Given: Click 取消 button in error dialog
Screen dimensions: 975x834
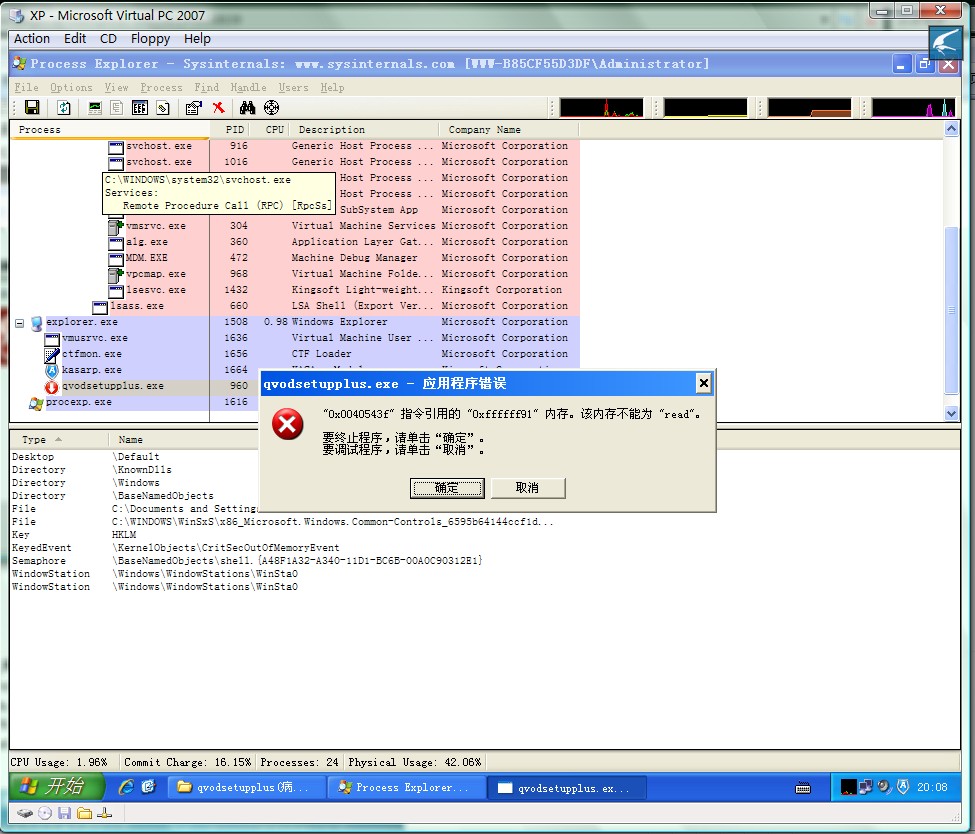Looking at the screenshot, I should click(x=527, y=488).
